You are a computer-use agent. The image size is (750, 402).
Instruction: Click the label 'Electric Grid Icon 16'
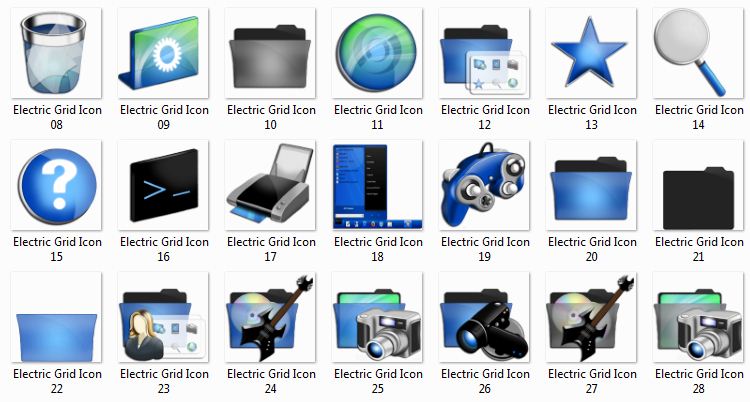pyautogui.click(x=165, y=249)
